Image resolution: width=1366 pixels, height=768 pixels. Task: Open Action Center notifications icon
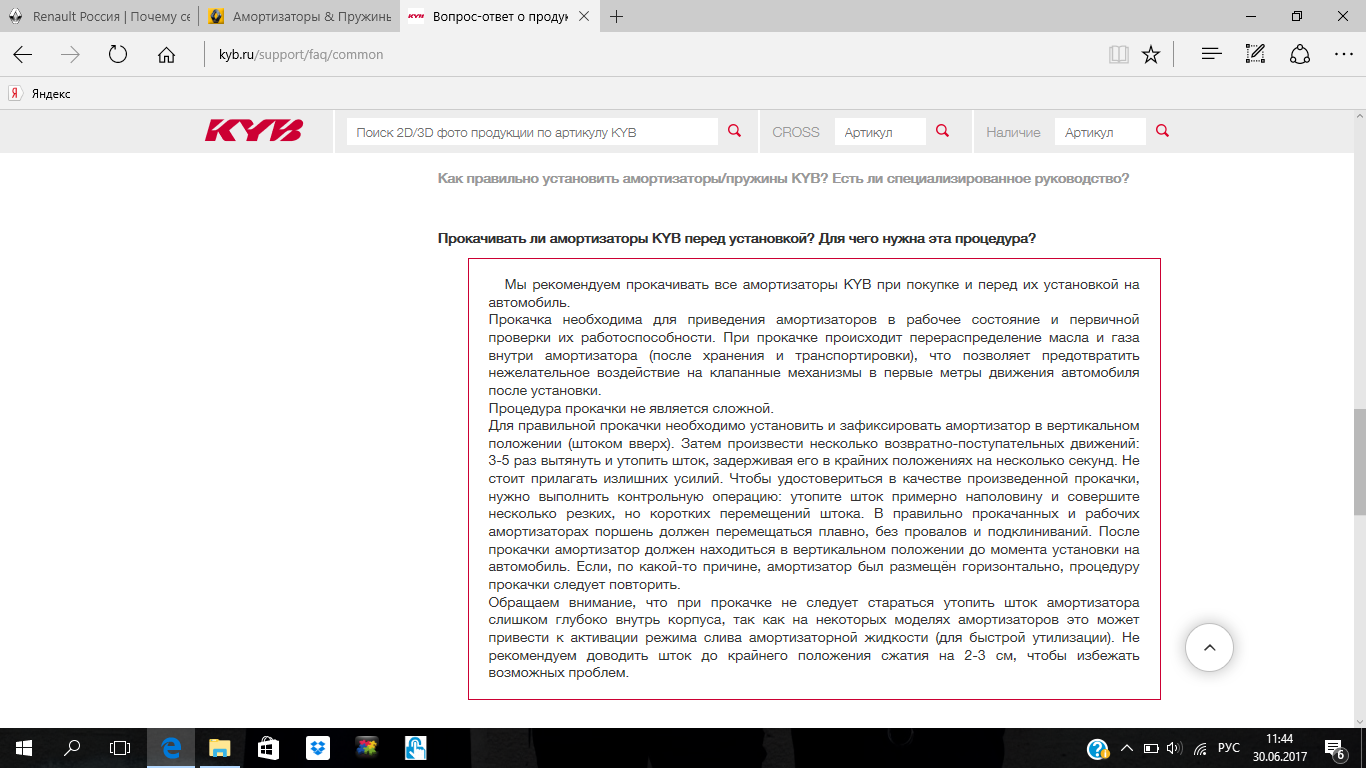pos(1335,748)
